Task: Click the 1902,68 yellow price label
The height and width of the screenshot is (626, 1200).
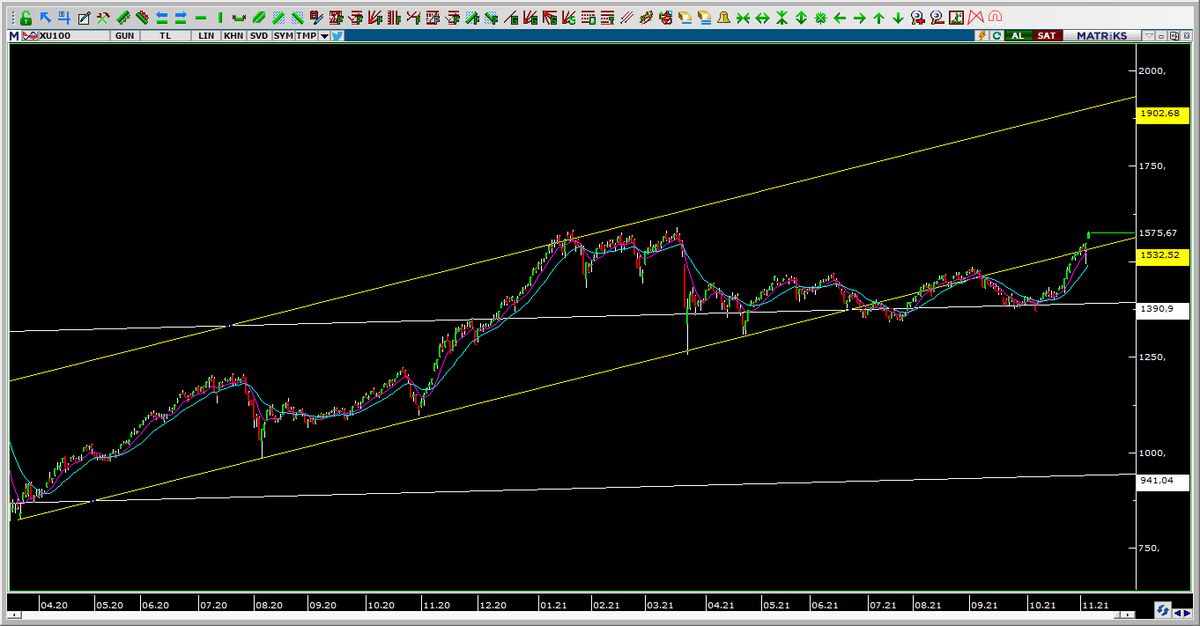Action: click(1161, 114)
